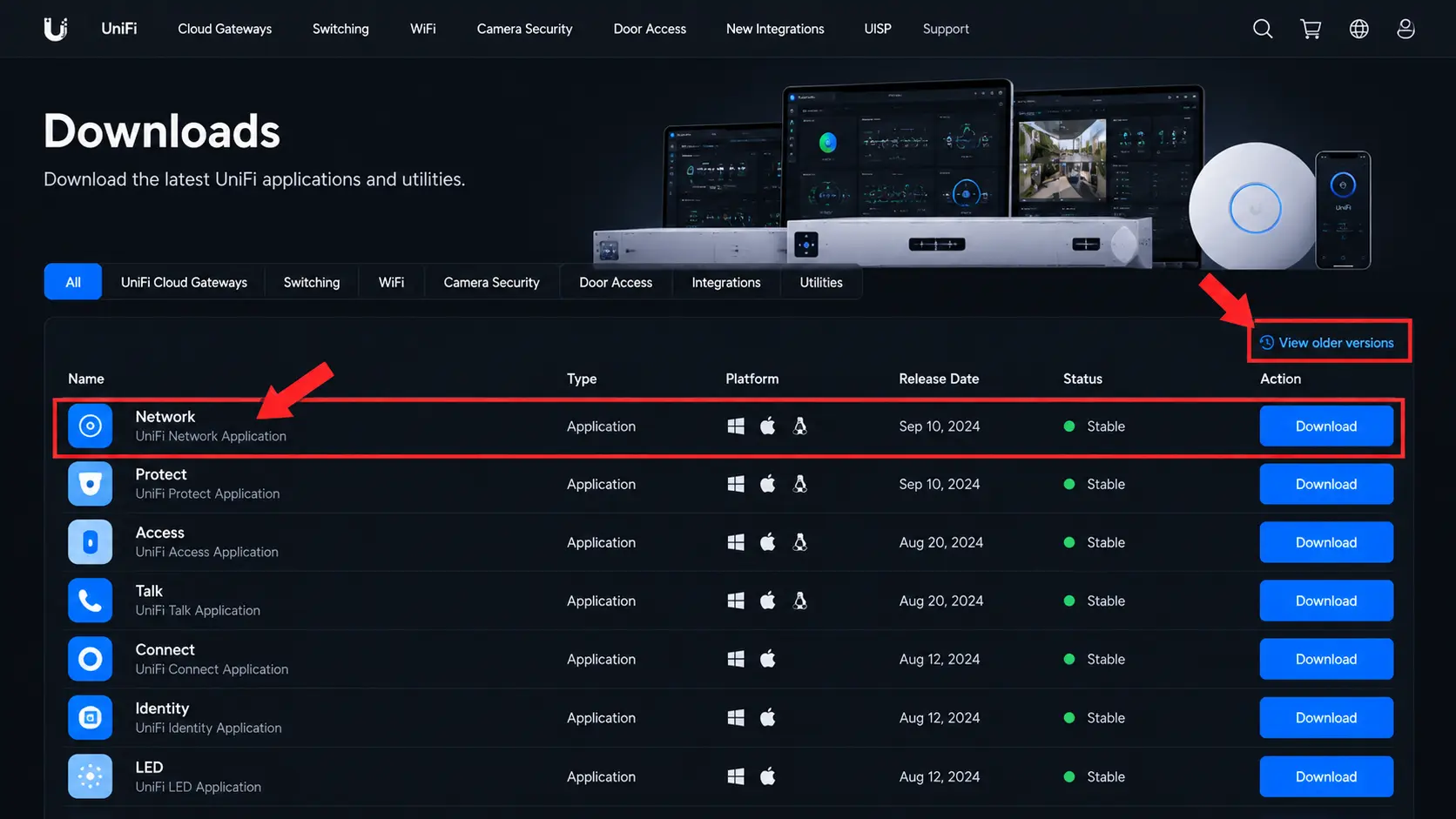
Task: Select the All filter tab
Action: [73, 282]
